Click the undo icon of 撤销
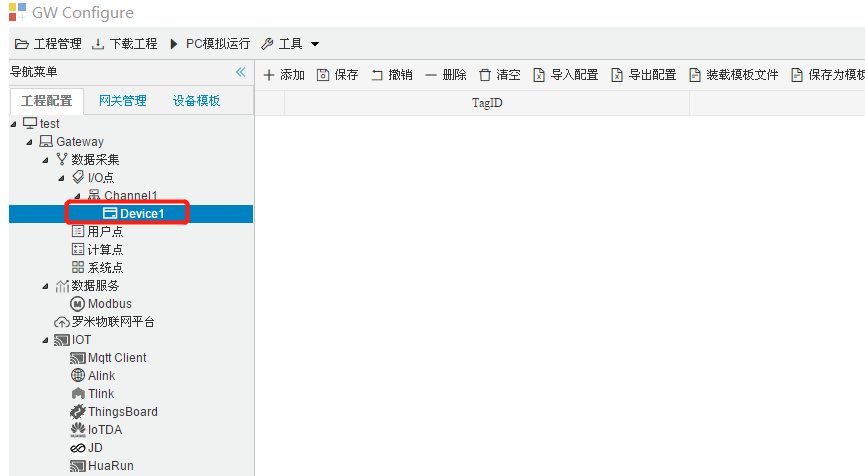Screen dimensions: 865x476 click(377, 75)
